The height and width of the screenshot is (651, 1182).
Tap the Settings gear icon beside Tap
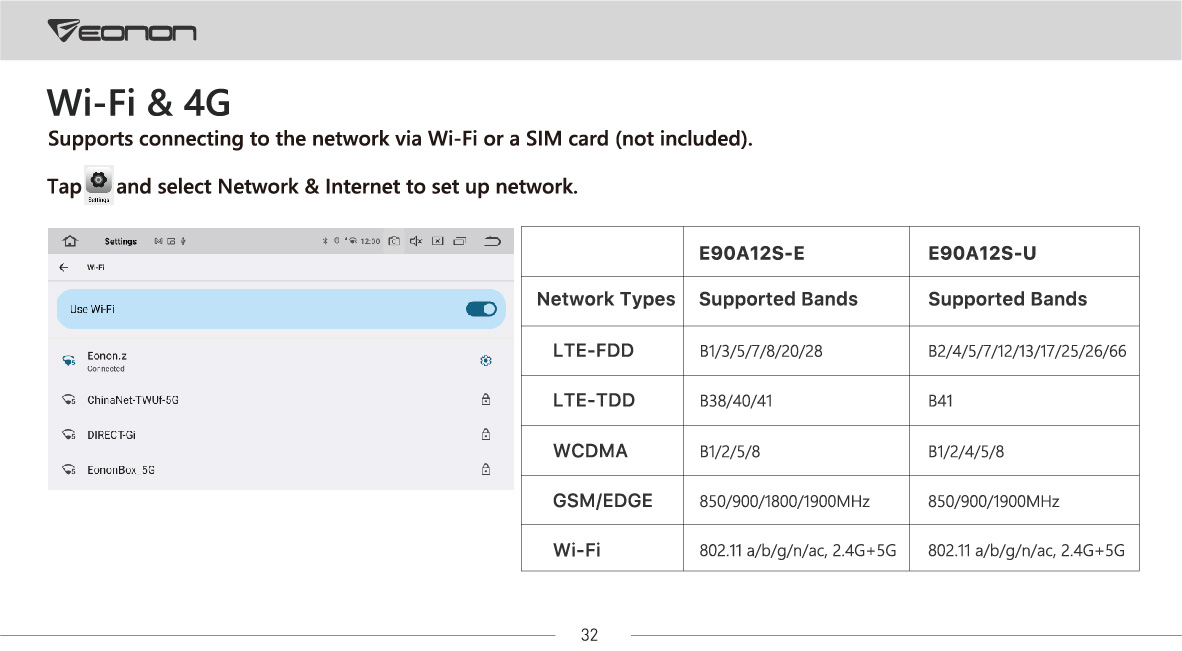(99, 185)
